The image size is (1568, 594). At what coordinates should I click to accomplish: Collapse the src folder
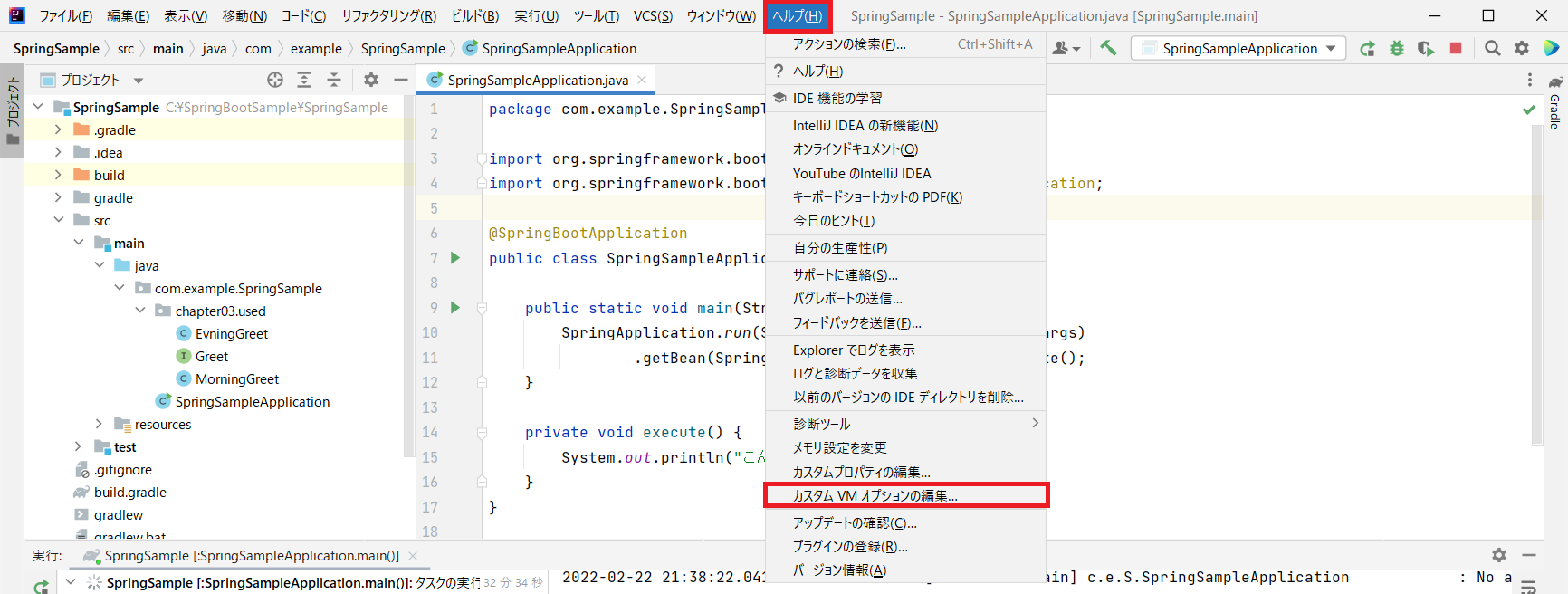pos(59,220)
